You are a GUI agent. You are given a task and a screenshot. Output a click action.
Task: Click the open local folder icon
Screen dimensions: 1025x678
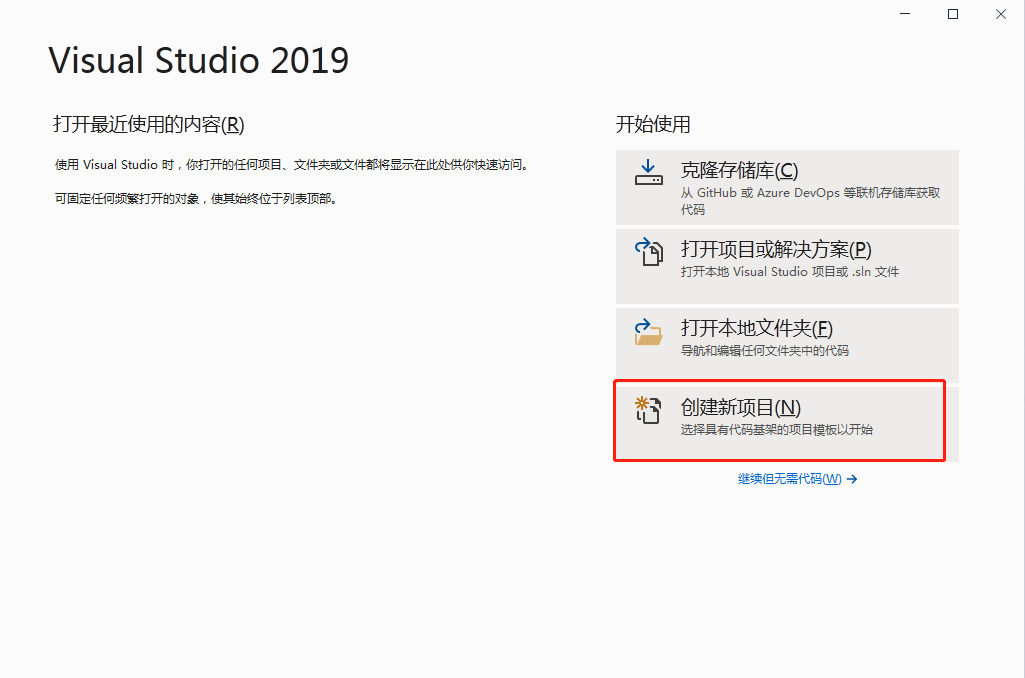[x=648, y=331]
